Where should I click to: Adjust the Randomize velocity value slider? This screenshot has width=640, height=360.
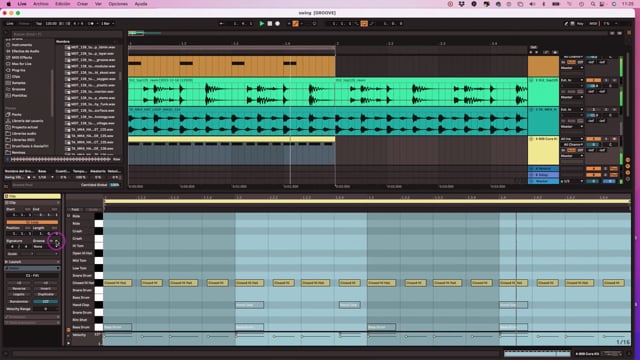[x=45, y=301]
